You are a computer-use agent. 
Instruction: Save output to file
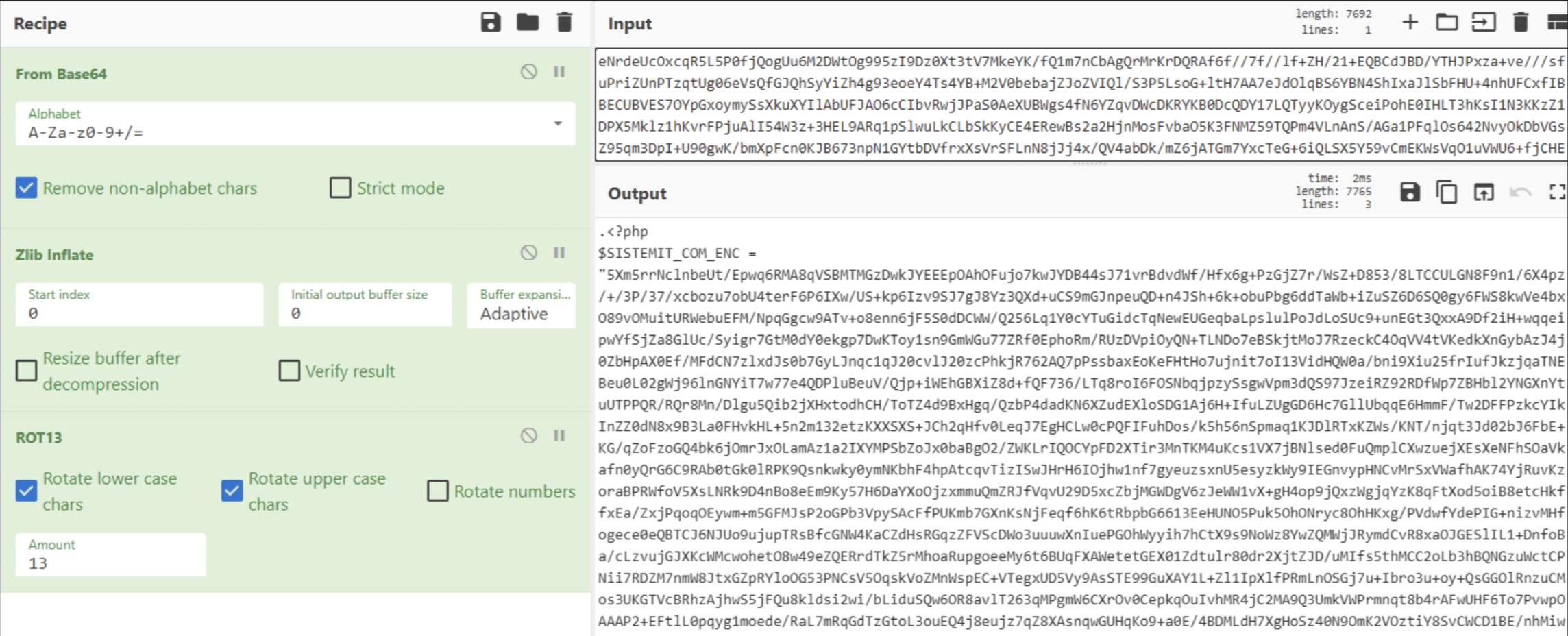tap(1410, 193)
